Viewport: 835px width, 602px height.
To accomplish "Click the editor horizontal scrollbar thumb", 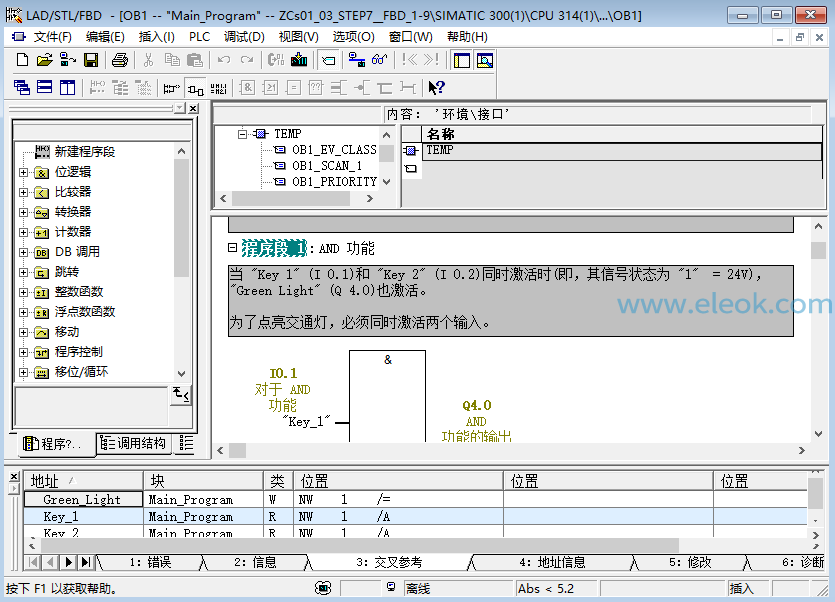I will (238, 451).
